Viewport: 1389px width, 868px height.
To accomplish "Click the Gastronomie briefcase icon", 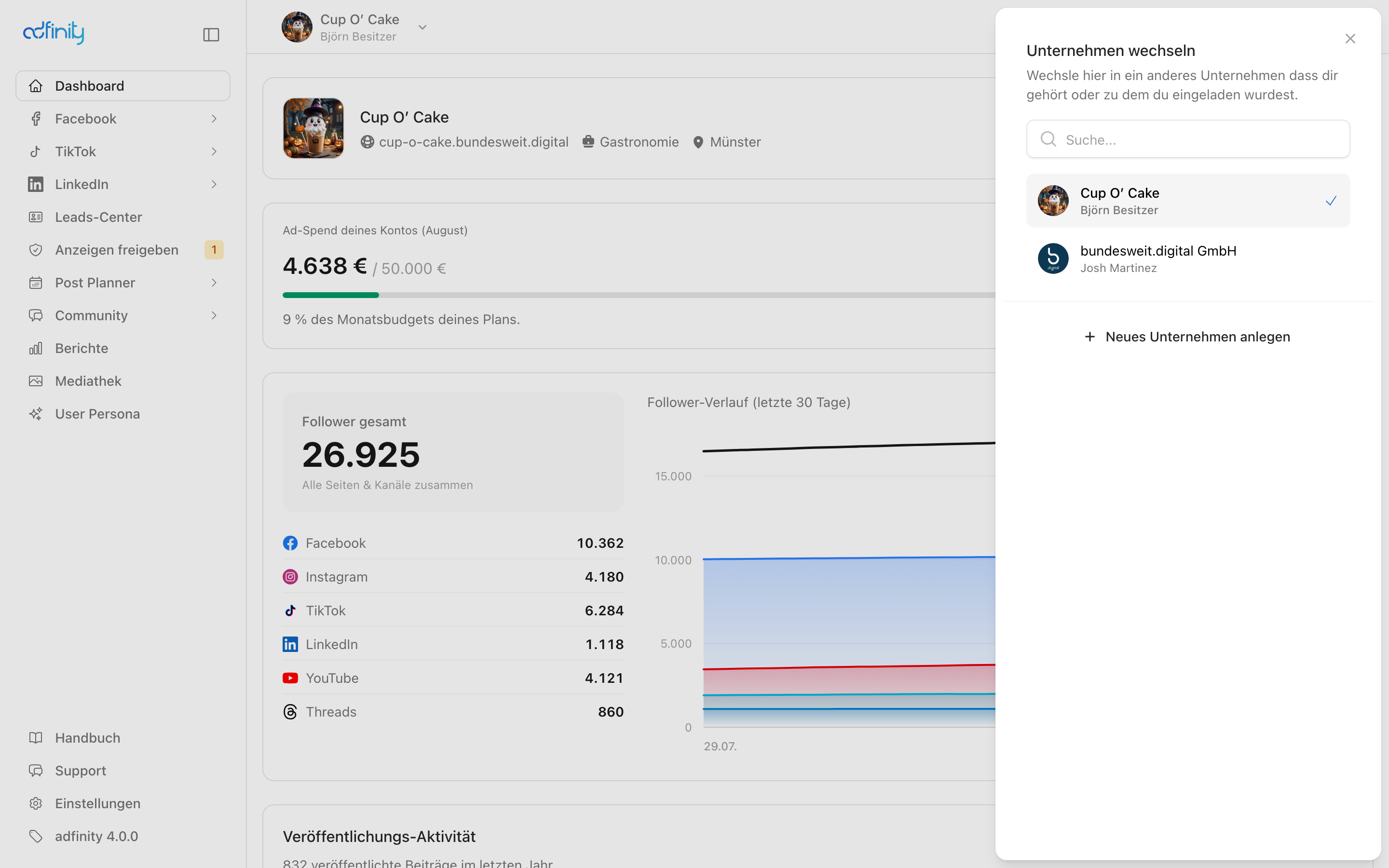I will [x=588, y=142].
